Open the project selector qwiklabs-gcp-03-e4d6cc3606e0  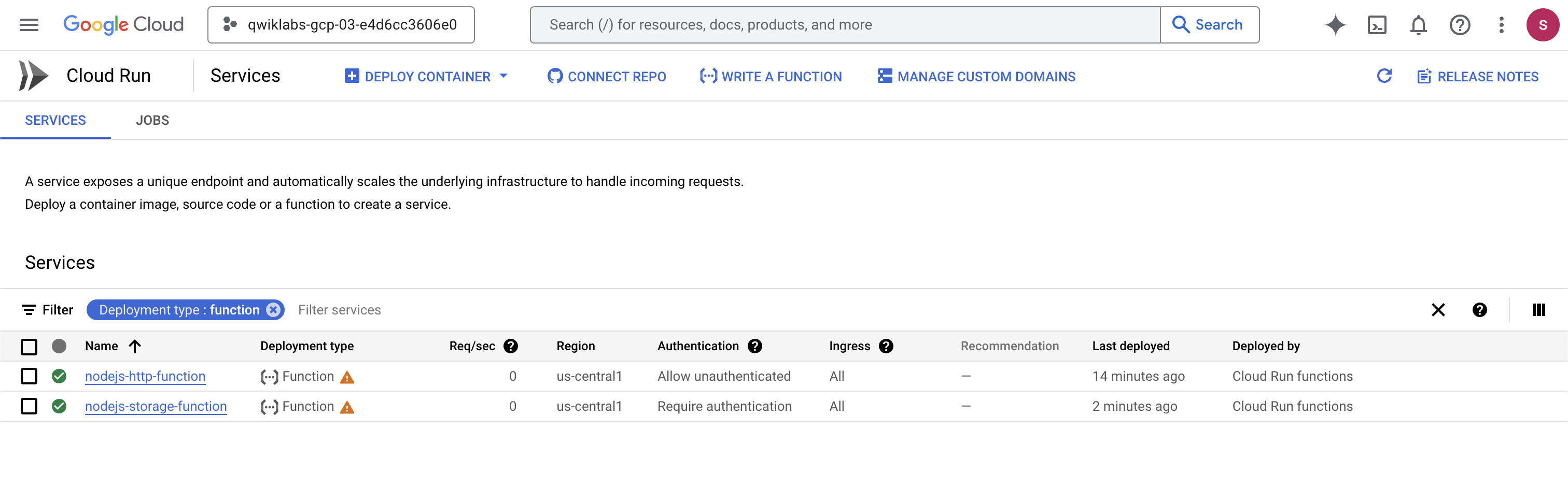pyautogui.click(x=340, y=24)
